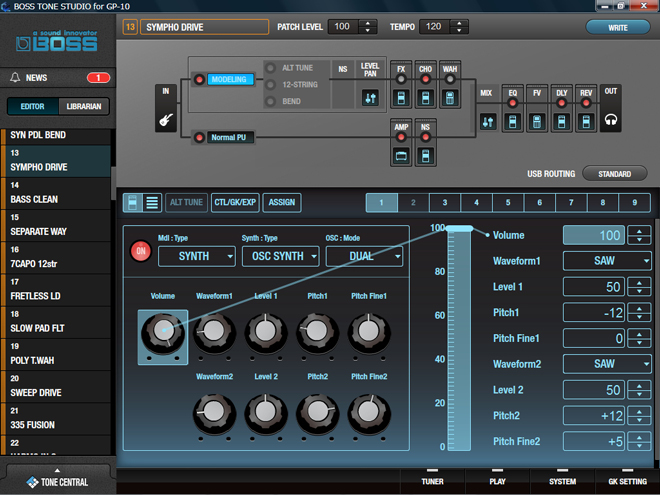Open the LEVEL PAN mixer icon
This screenshot has height=495, width=660.
370,98
